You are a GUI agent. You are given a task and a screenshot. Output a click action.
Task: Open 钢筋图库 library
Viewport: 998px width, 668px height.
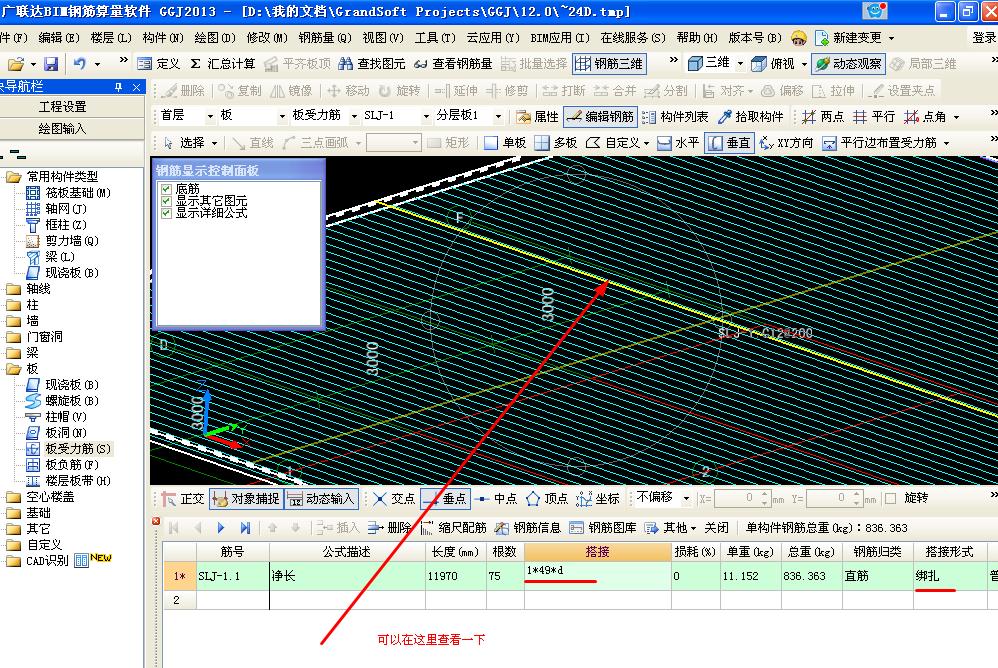(603, 527)
